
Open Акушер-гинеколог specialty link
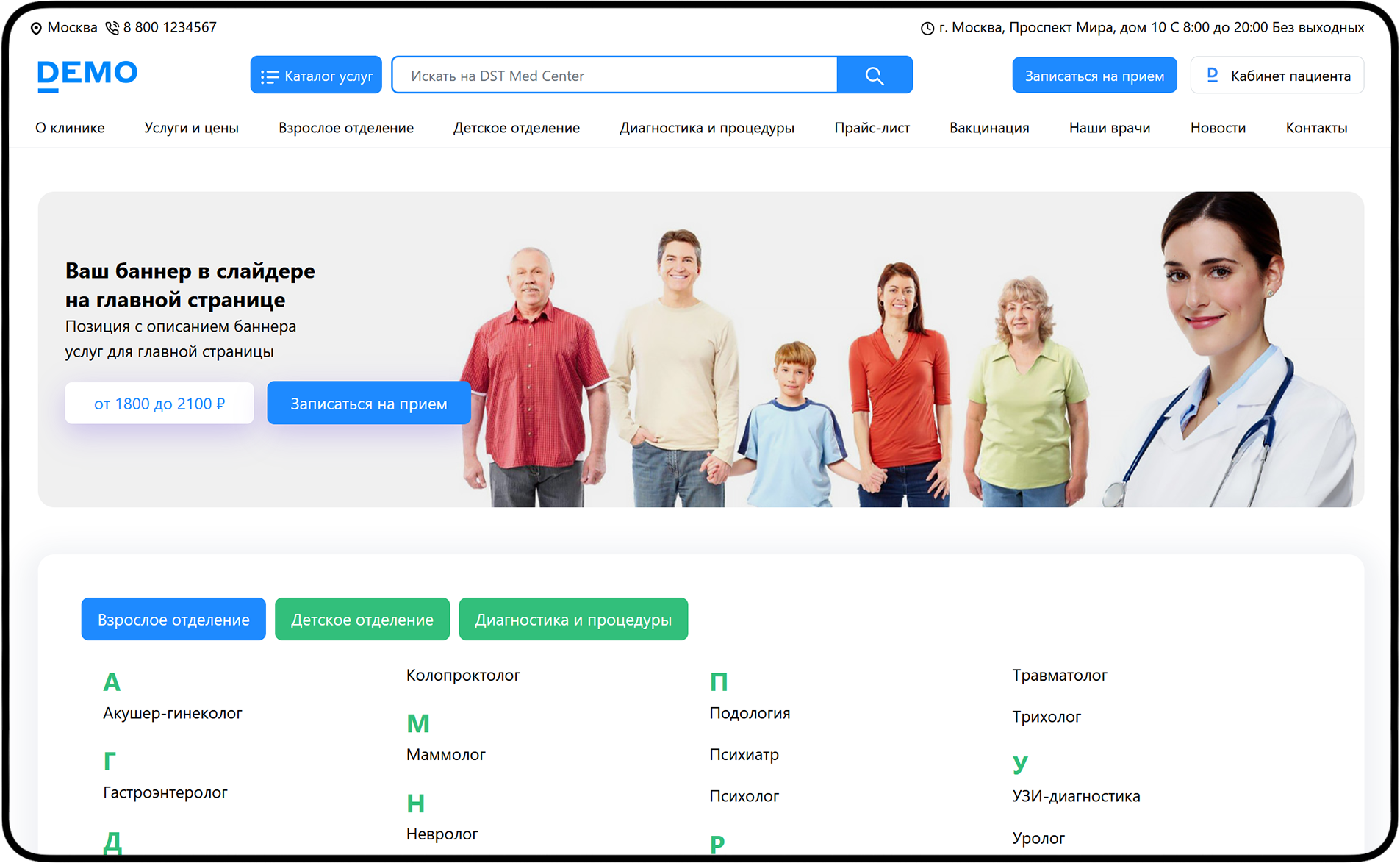(173, 713)
